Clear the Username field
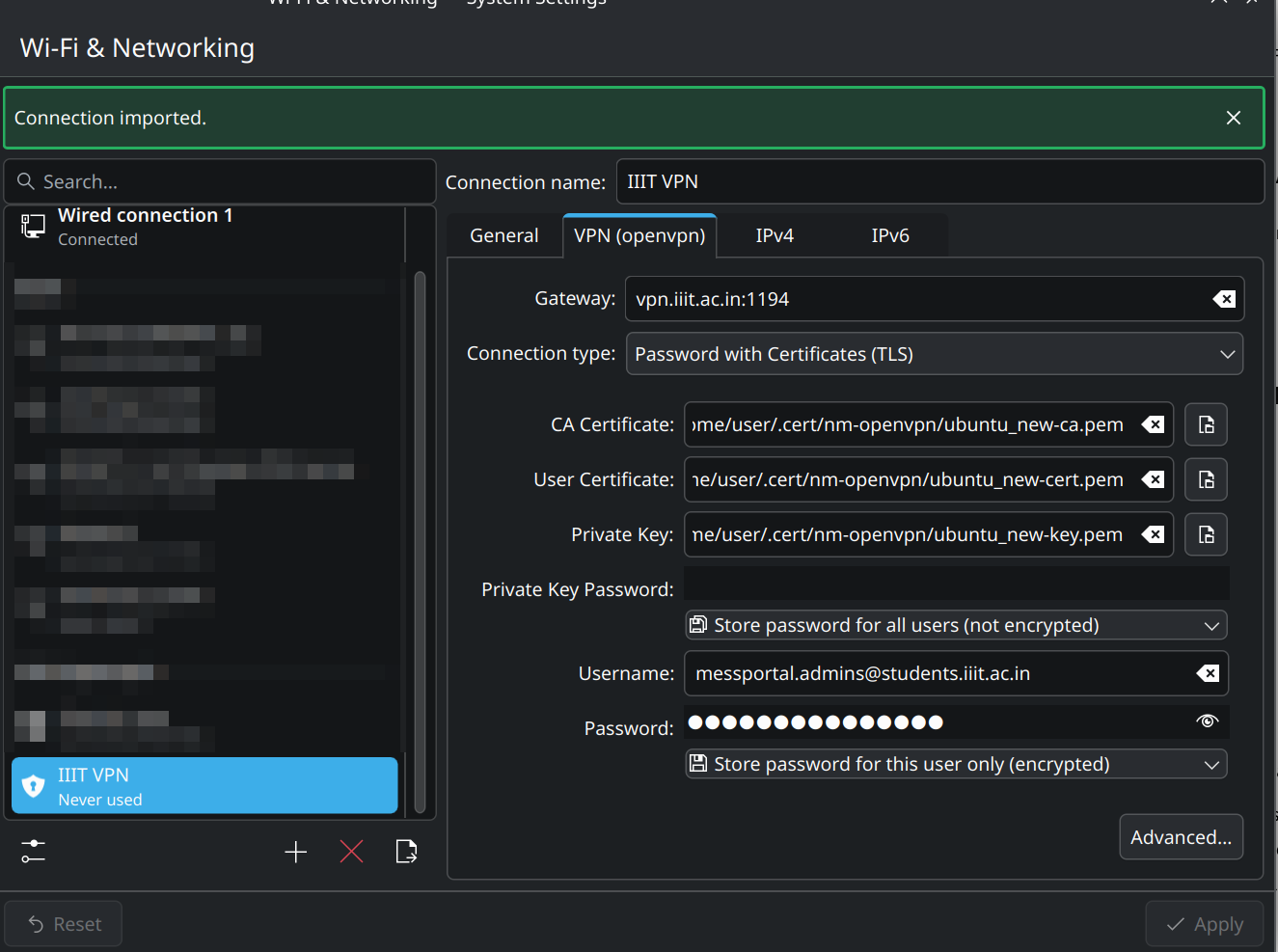 1208,673
